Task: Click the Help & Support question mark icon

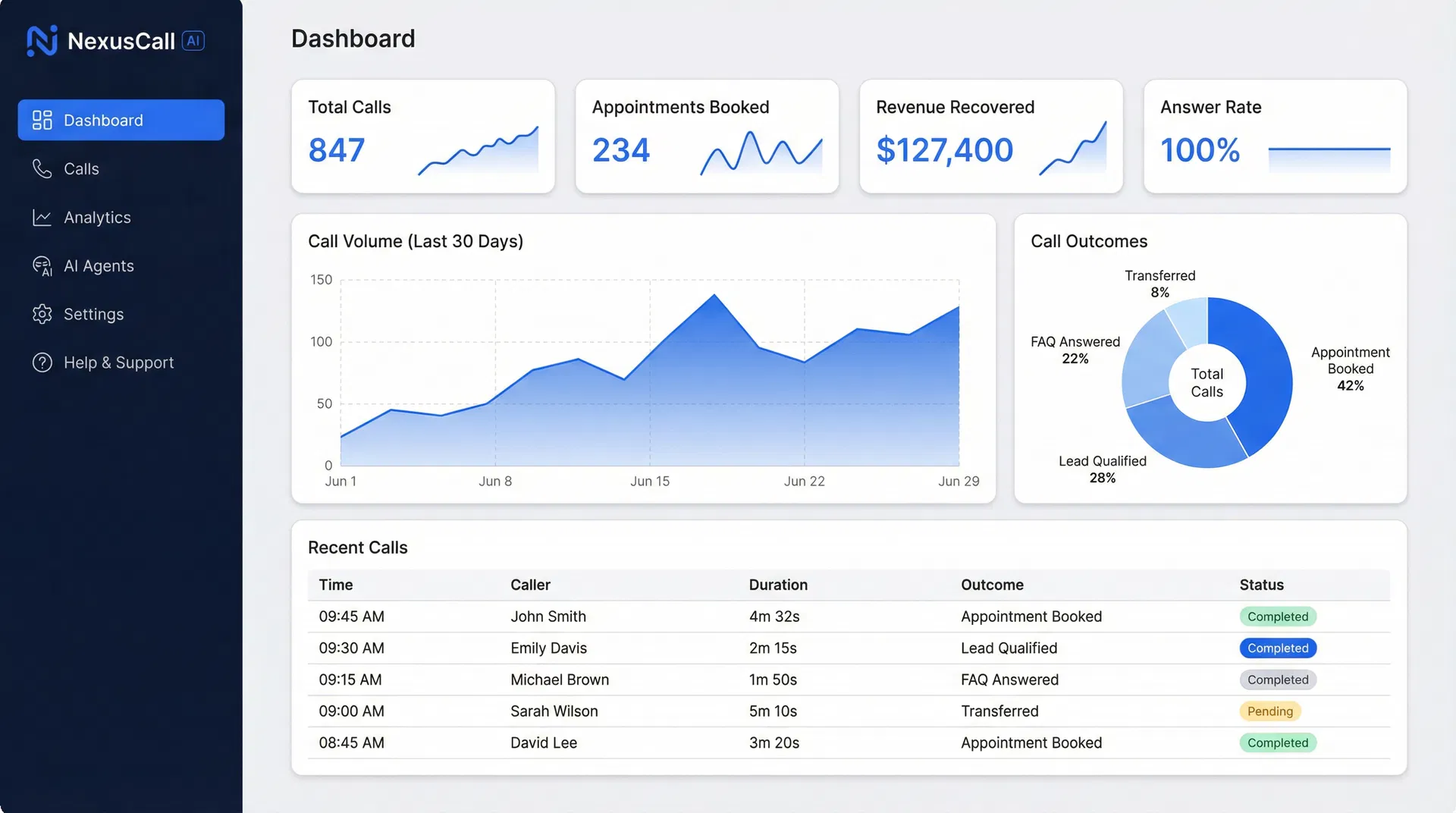Action: coord(42,363)
